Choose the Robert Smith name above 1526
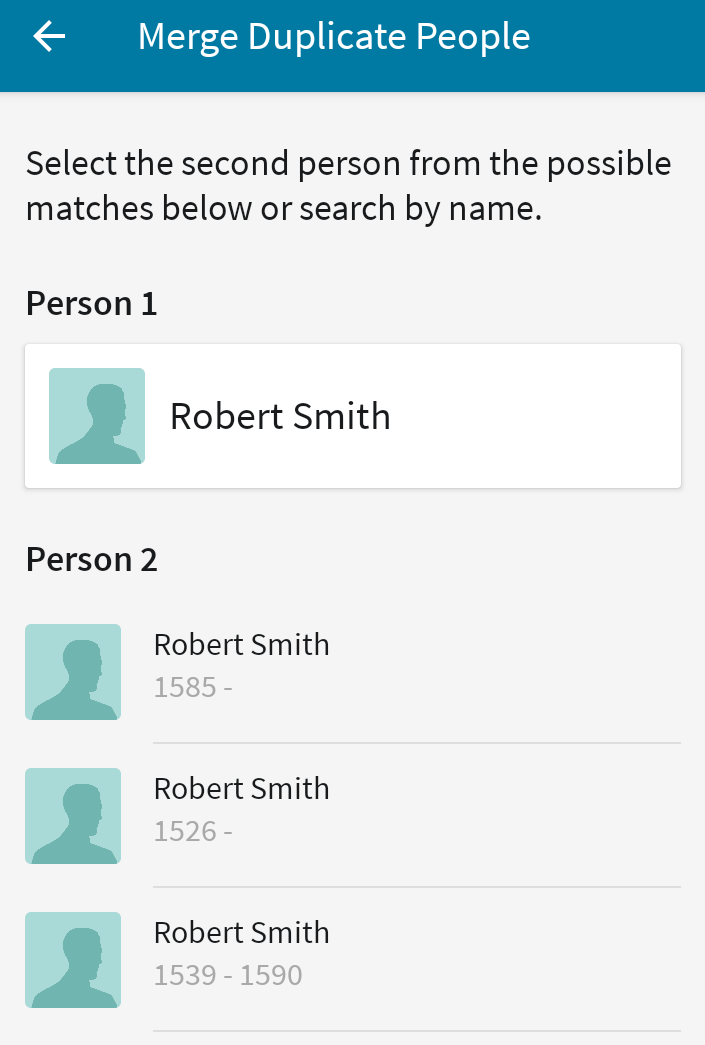Screen dimensions: 705x1045 point(242,788)
